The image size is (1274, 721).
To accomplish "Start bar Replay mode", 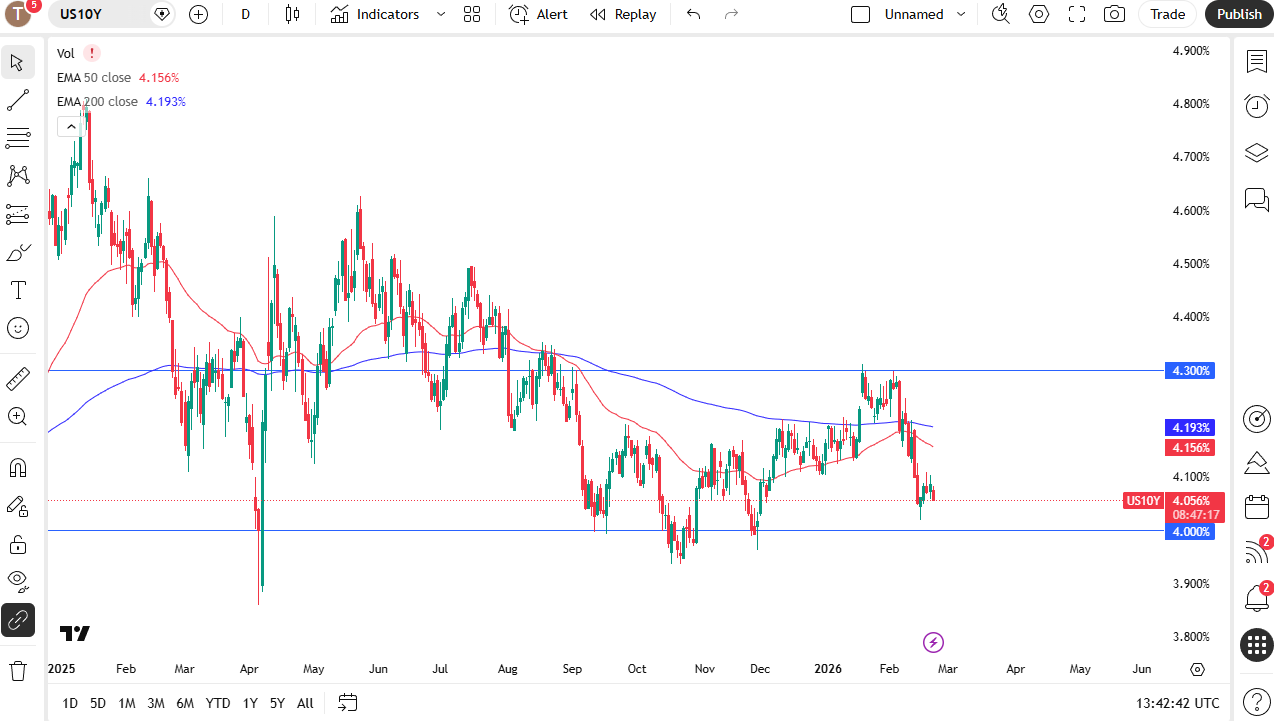I will click(x=623, y=14).
